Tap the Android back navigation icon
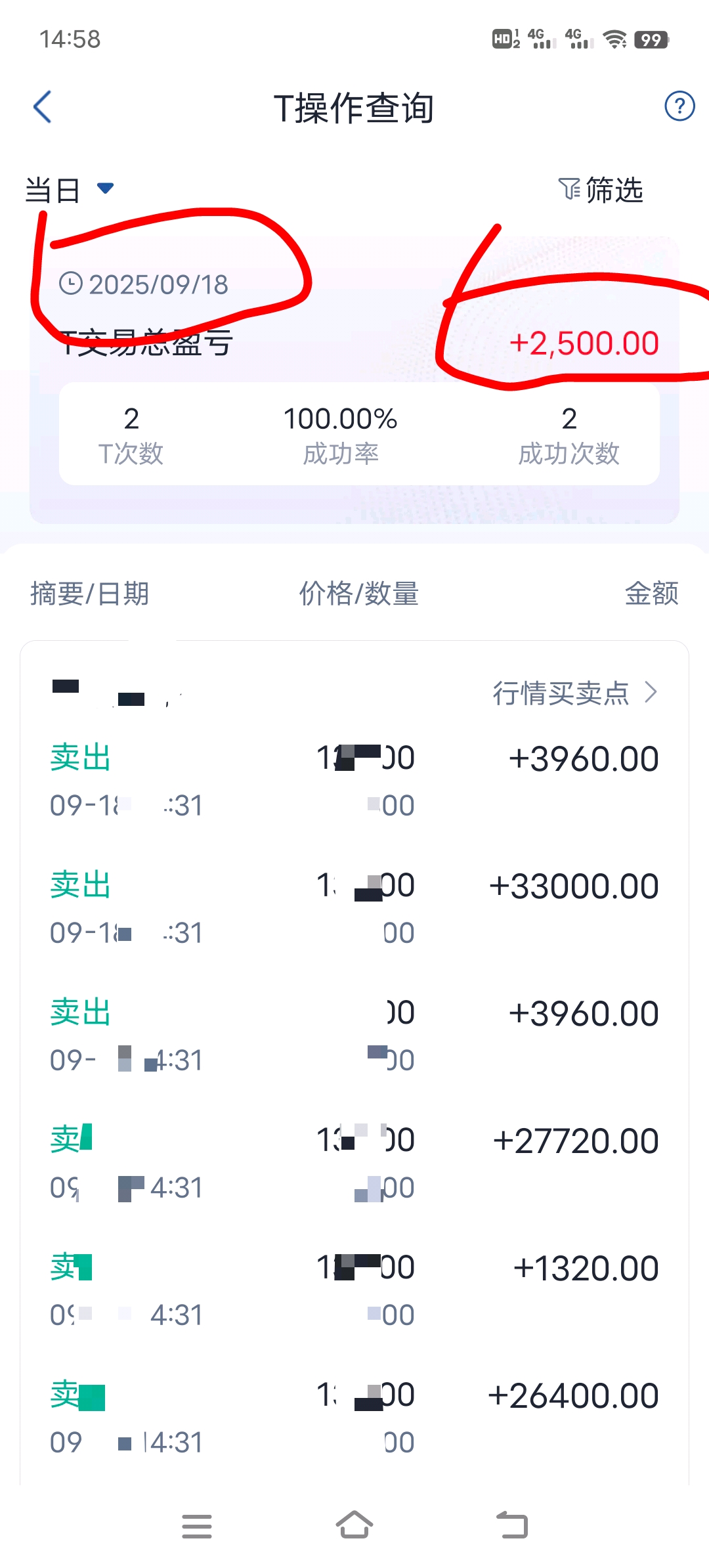Viewport: 709px width, 1568px height. click(x=512, y=1525)
